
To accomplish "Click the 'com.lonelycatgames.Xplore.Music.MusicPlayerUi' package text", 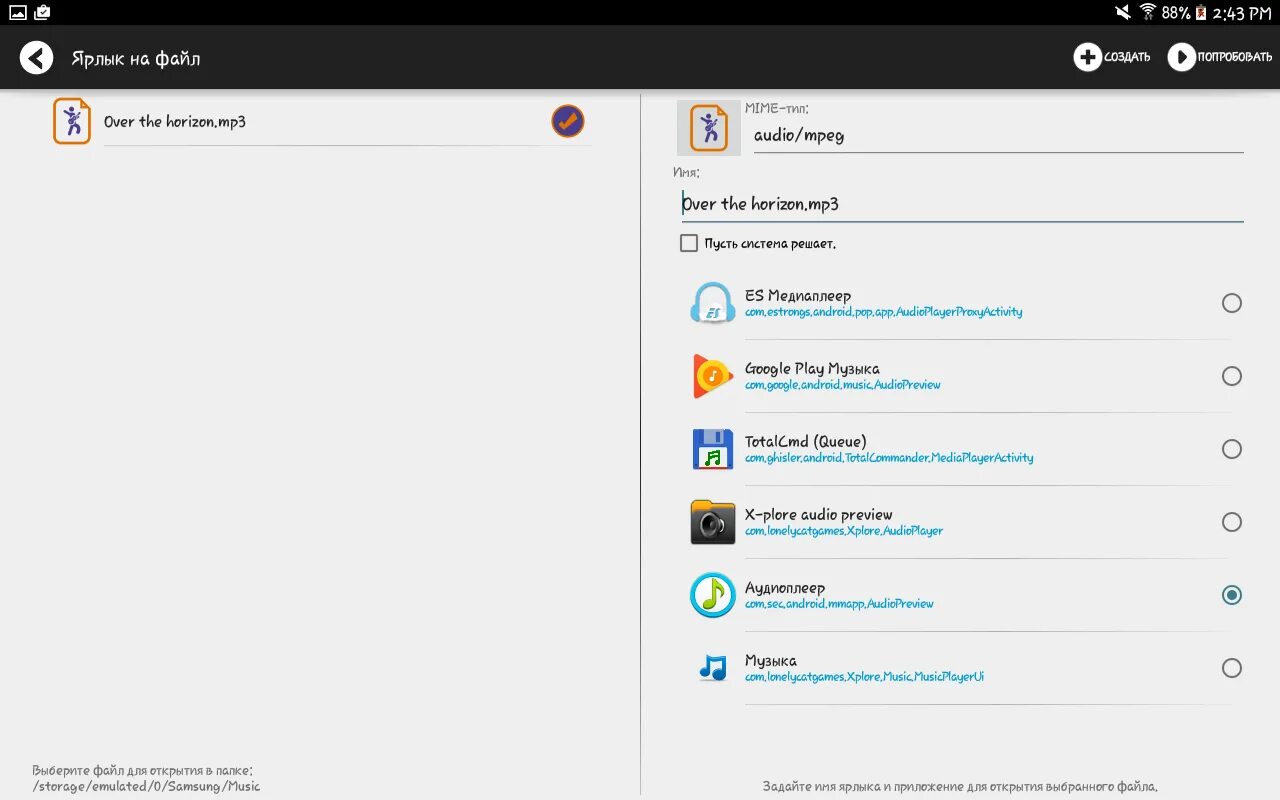I will pos(865,677).
